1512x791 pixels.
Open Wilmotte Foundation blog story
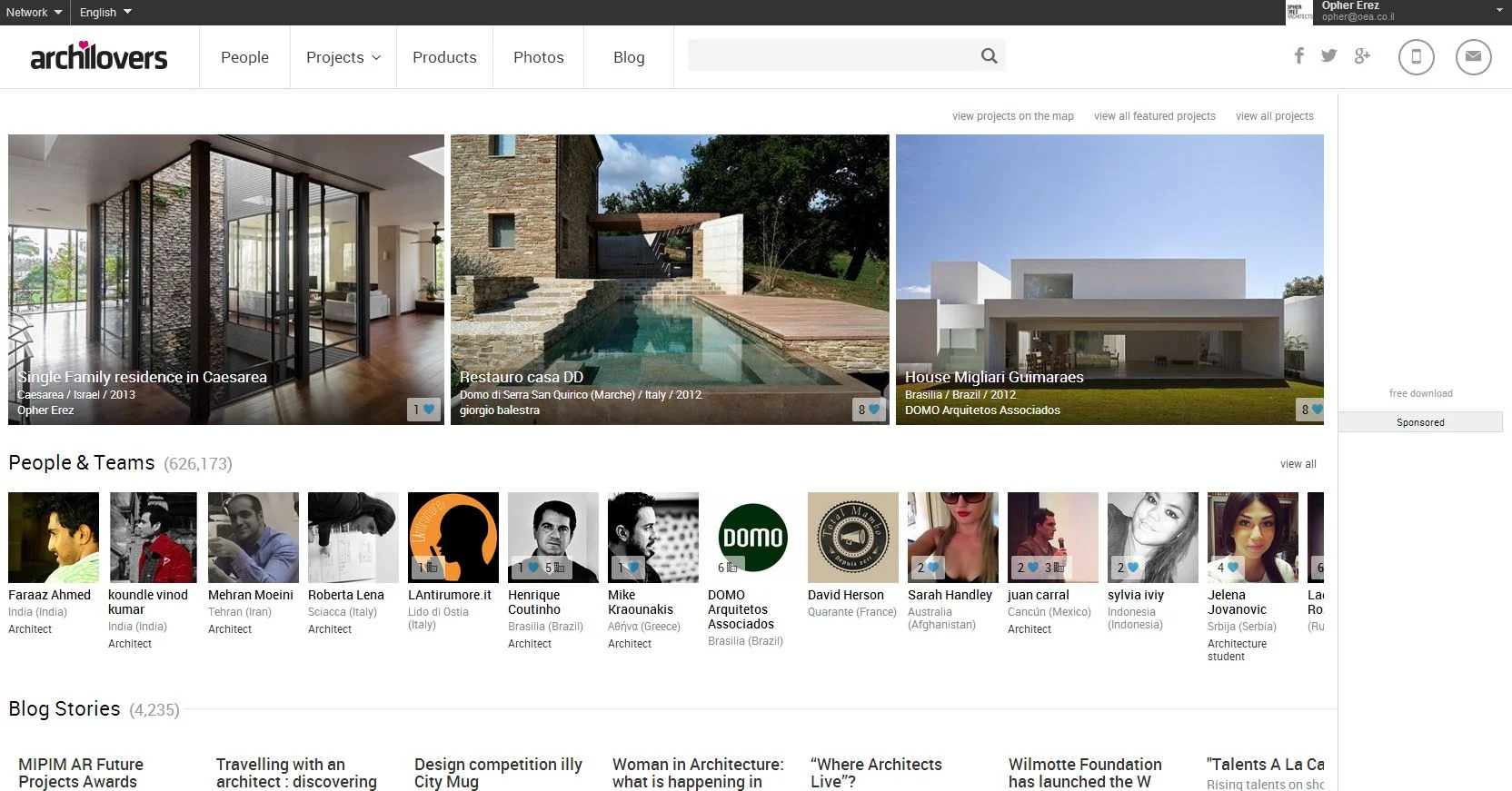pos(1085,773)
